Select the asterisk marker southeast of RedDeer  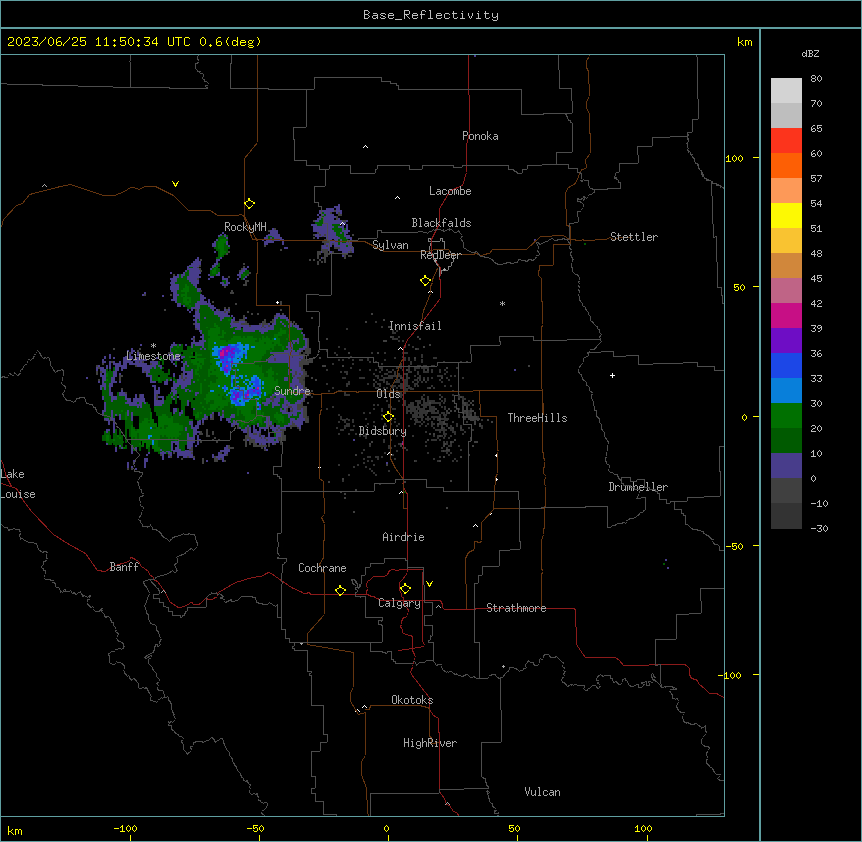502,303
